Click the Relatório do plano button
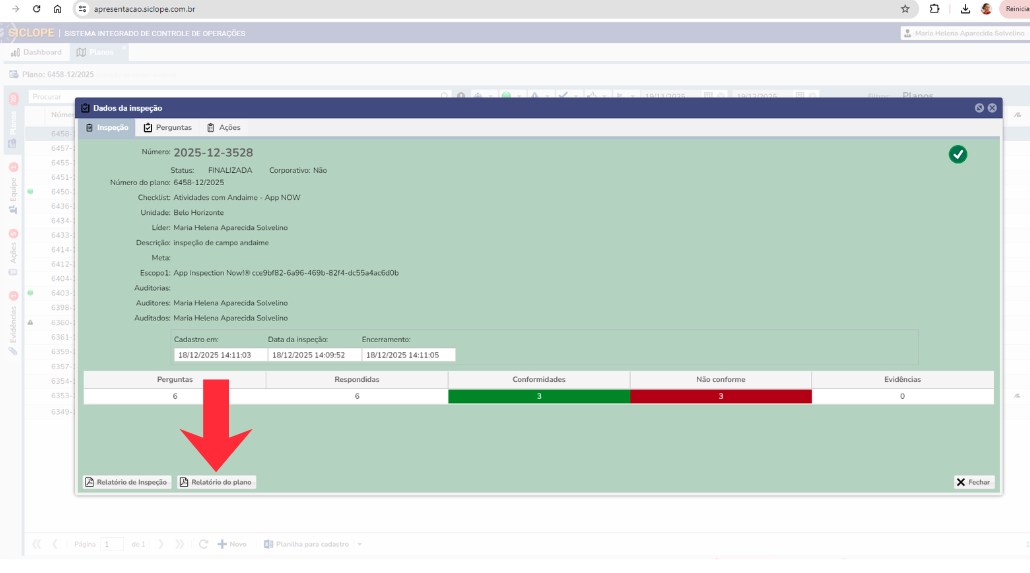1030x573 pixels. coord(216,482)
